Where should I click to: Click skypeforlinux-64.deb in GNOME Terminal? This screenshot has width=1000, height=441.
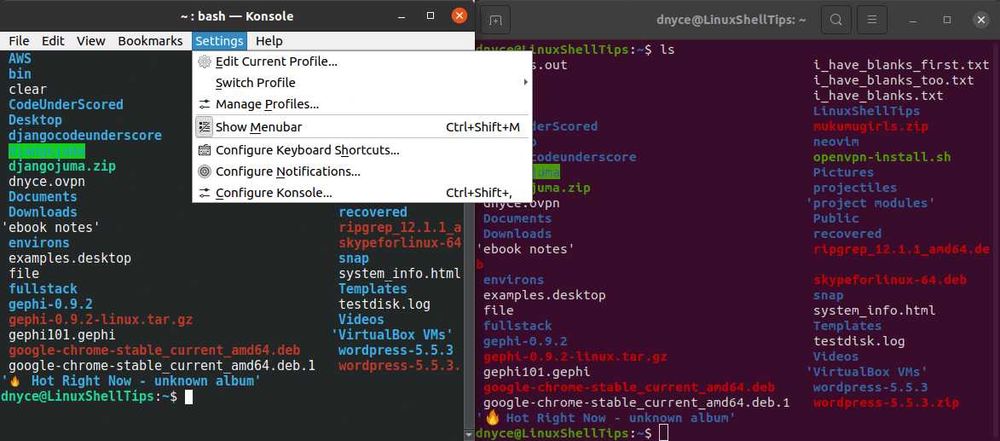pyautogui.click(x=890, y=280)
